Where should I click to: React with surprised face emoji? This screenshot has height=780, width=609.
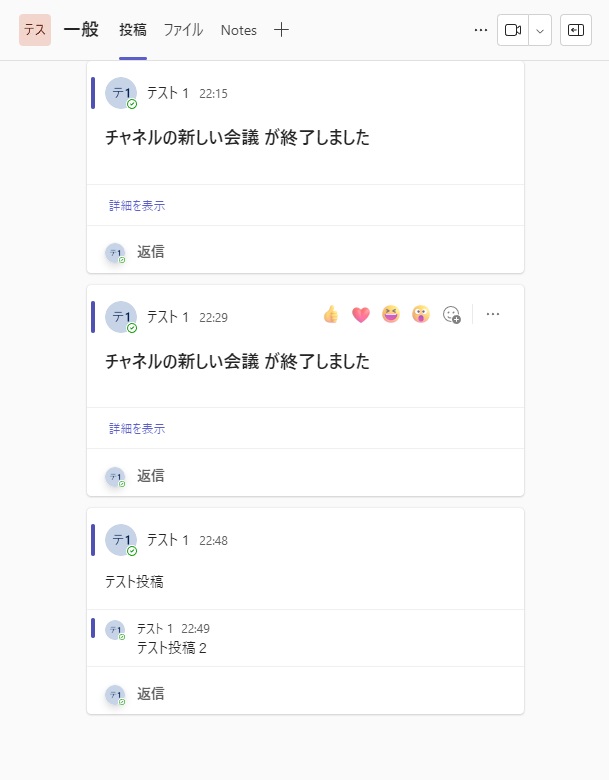click(x=420, y=314)
